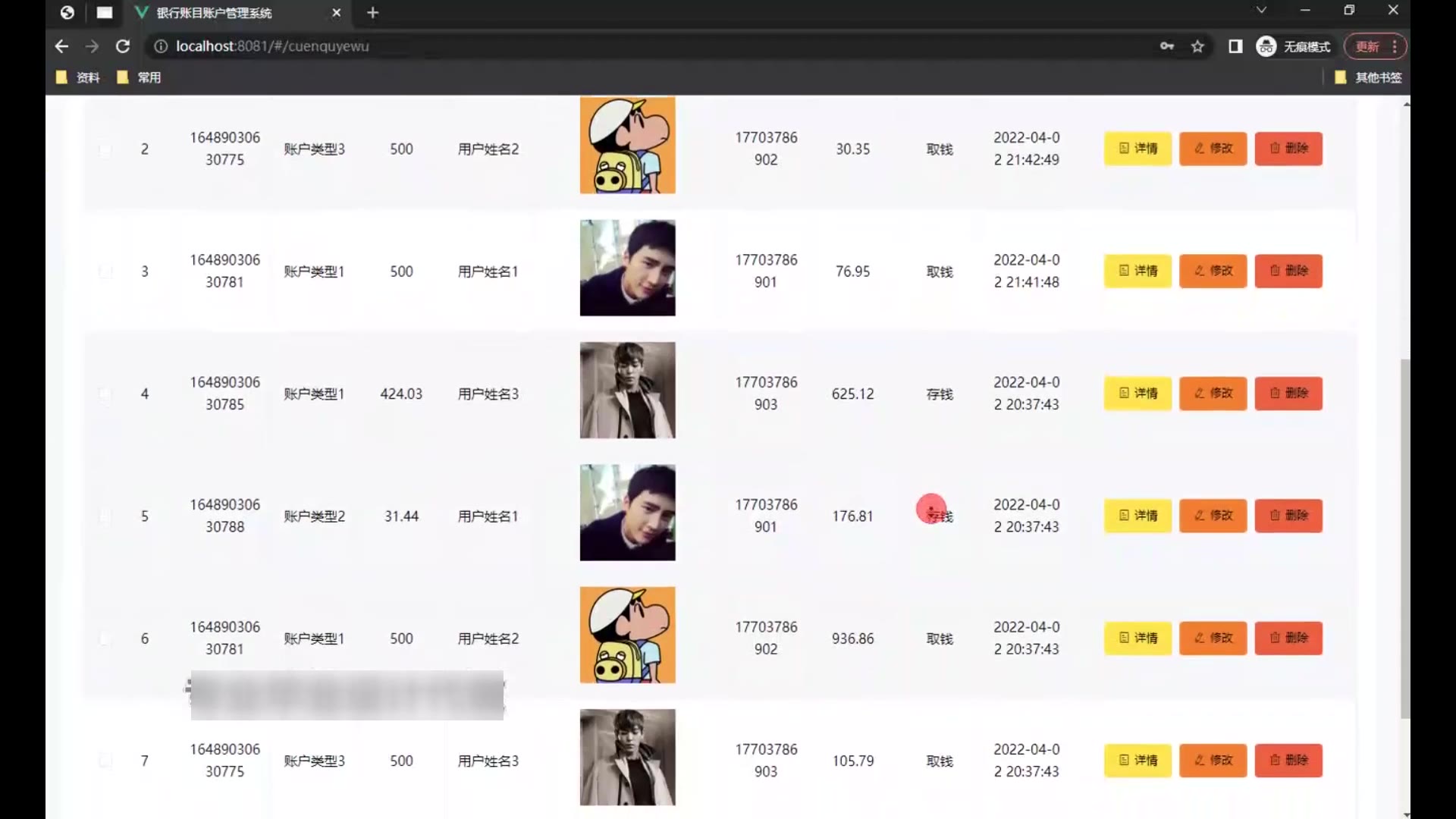Viewport: 1456px width, 819px height.
Task: Check the checkbox for row 3
Action: 105,271
